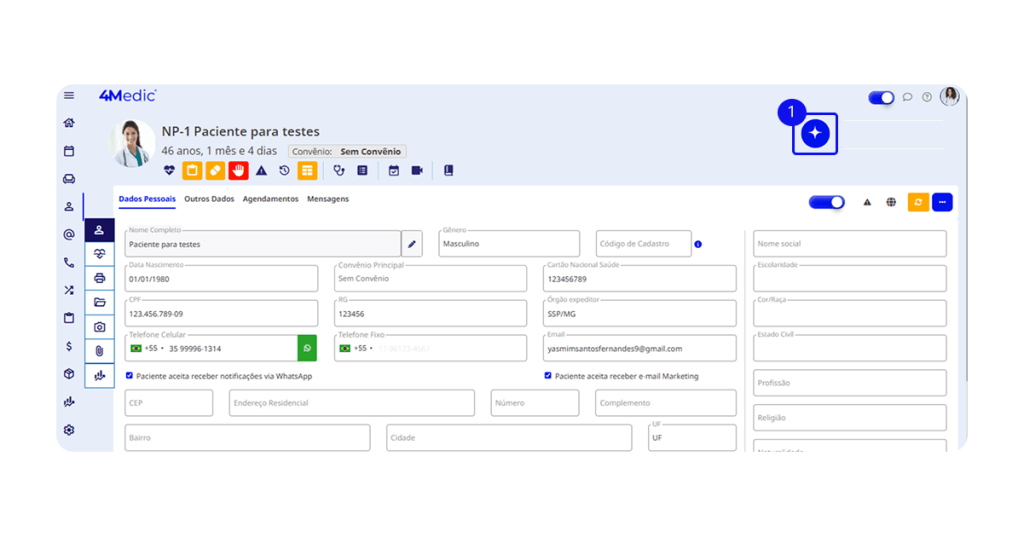Viewport: 1024px width, 537px height.
Task: Open the Convênio Principal dropdown
Action: coord(430,279)
